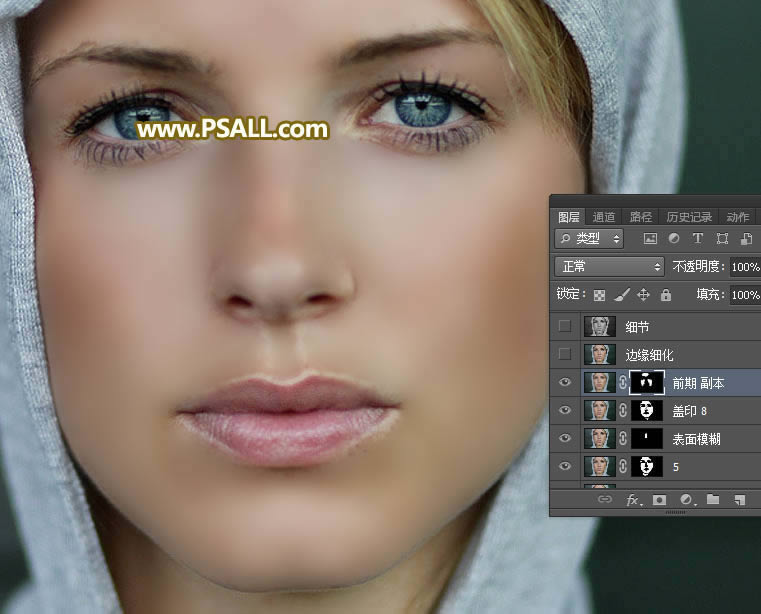Show the 边缘细化 layer
This screenshot has width=761, height=614.
tap(565, 354)
